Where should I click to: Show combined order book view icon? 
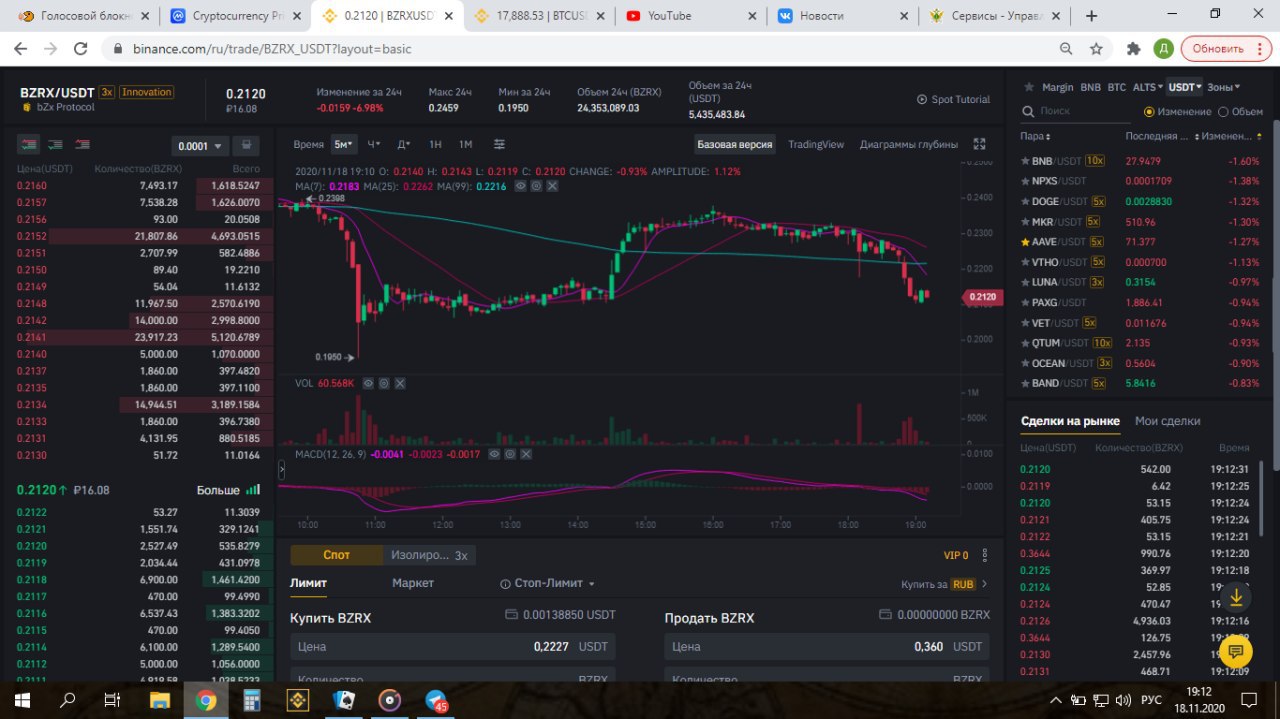[29, 145]
